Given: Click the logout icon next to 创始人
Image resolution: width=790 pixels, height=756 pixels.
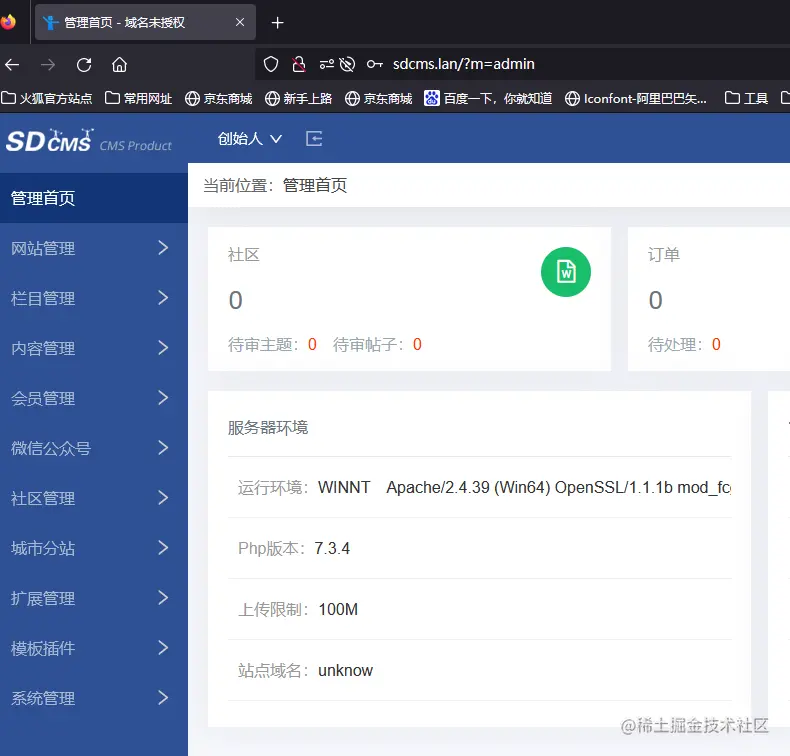Looking at the screenshot, I should pos(314,138).
